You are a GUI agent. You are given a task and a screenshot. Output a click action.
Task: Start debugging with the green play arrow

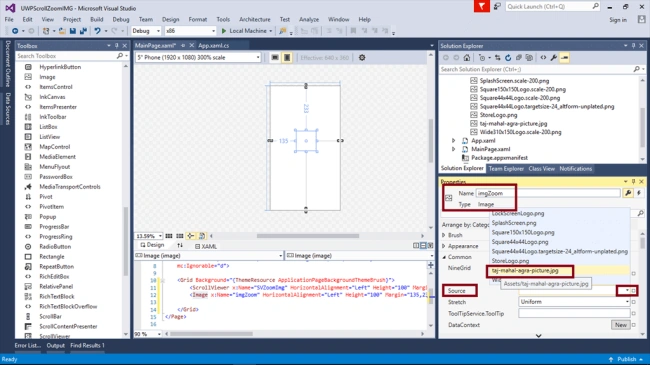(224, 31)
